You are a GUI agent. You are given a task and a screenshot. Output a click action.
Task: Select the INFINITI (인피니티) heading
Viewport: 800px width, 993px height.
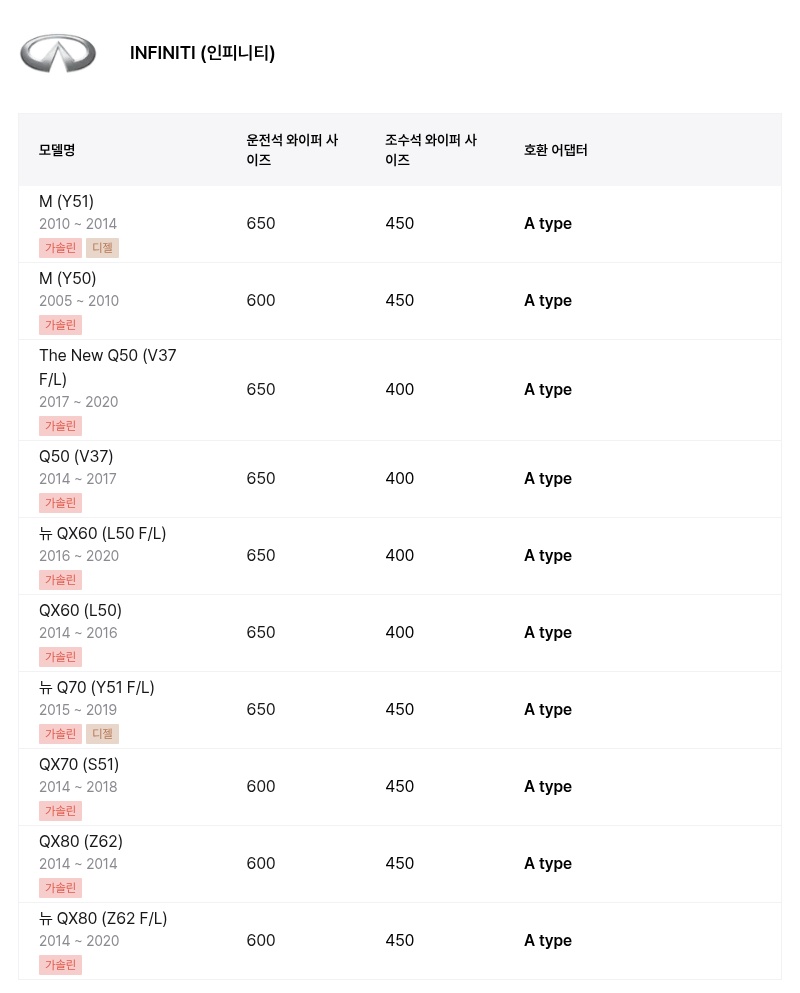click(202, 53)
